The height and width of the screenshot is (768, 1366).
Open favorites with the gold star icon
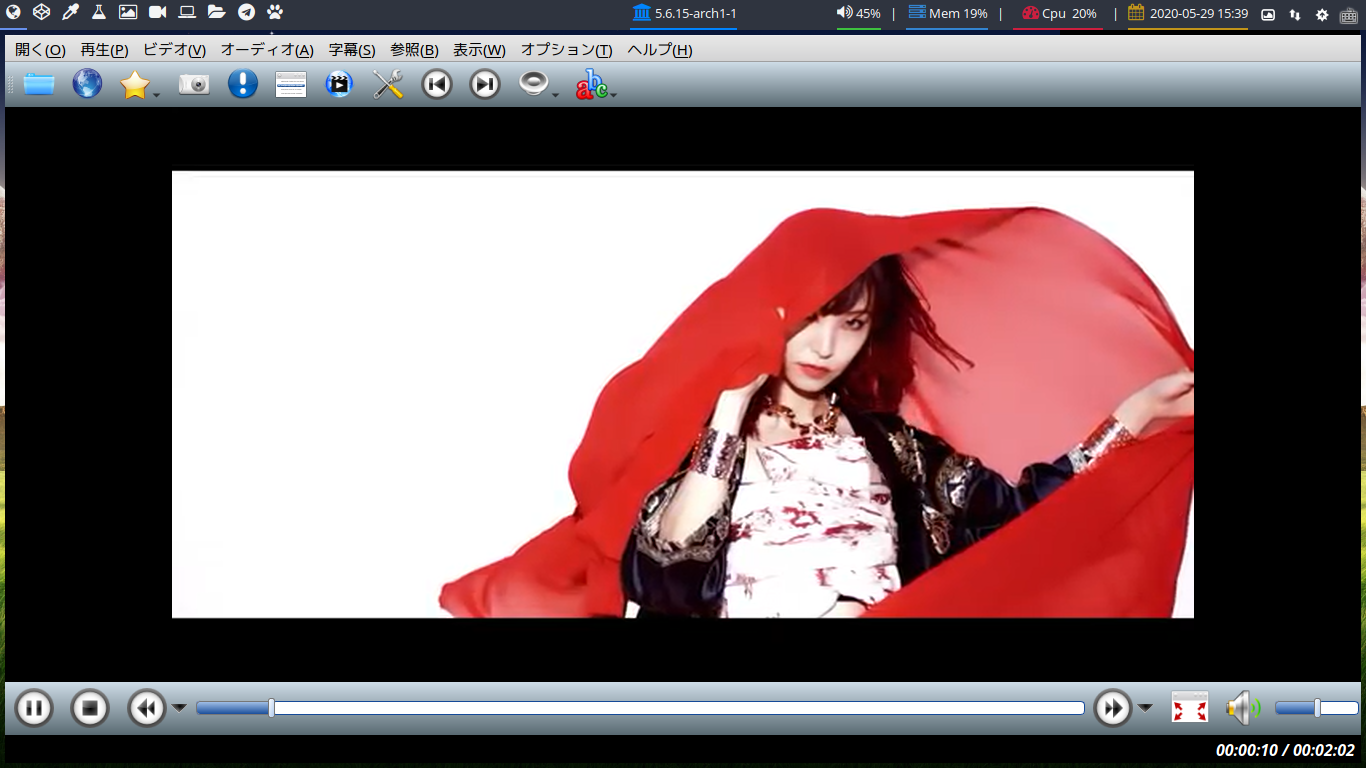(x=134, y=85)
